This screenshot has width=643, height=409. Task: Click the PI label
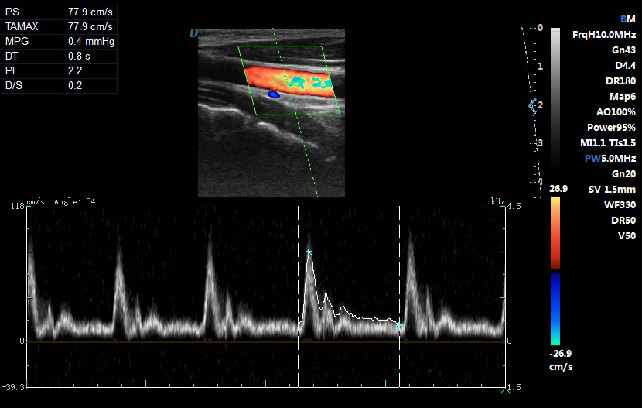point(10,71)
